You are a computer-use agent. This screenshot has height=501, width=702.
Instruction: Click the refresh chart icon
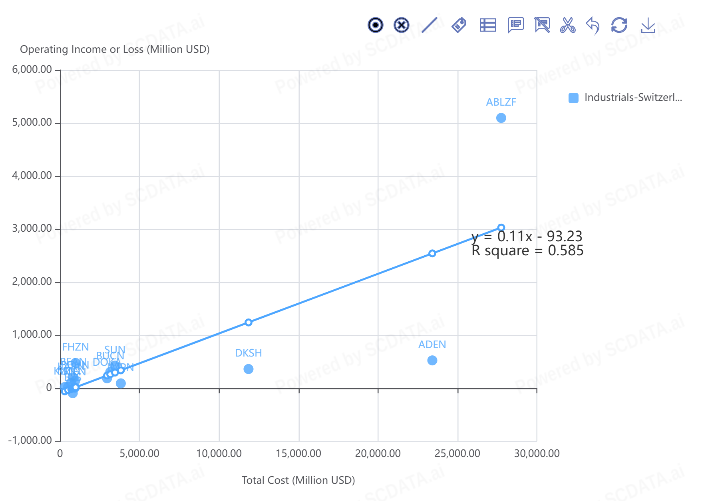click(x=619, y=25)
